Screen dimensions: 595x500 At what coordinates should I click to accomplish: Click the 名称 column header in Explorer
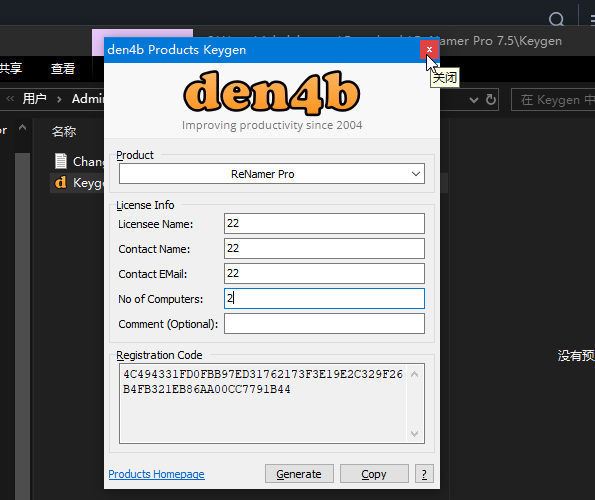pyautogui.click(x=64, y=132)
